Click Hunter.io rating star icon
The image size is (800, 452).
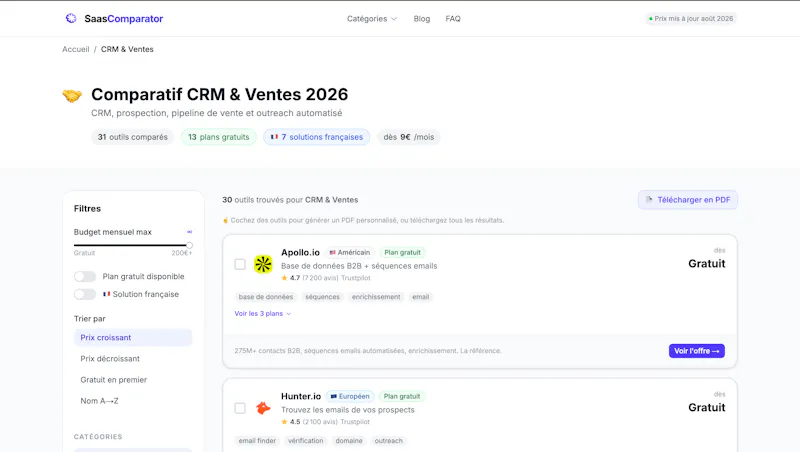pyautogui.click(x=284, y=422)
